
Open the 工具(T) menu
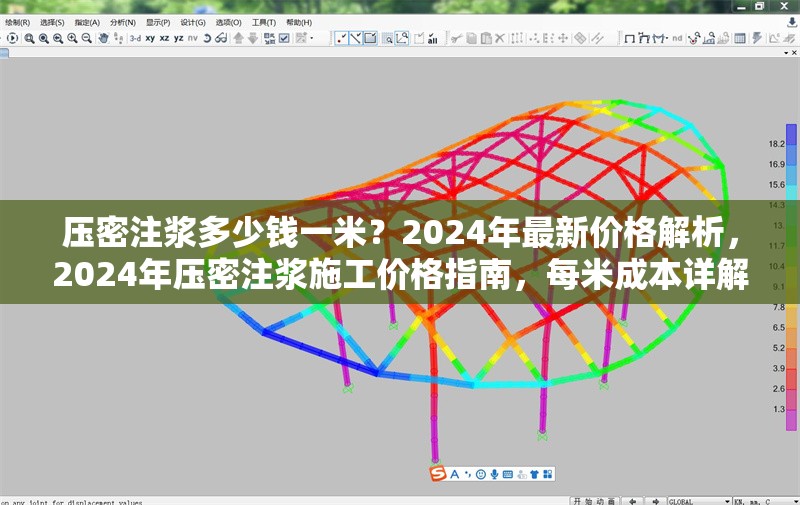pyautogui.click(x=264, y=22)
